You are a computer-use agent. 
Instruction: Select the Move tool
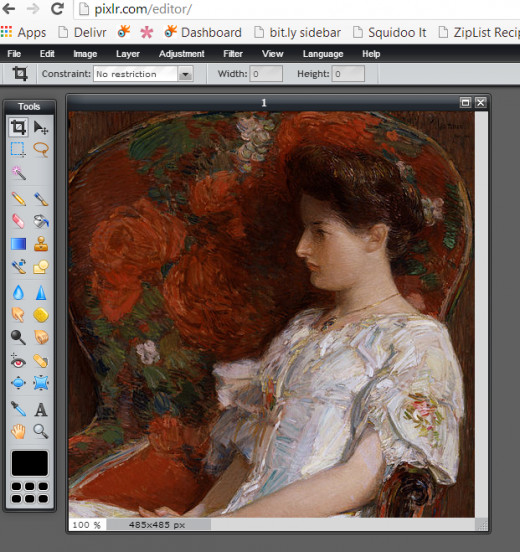41,127
